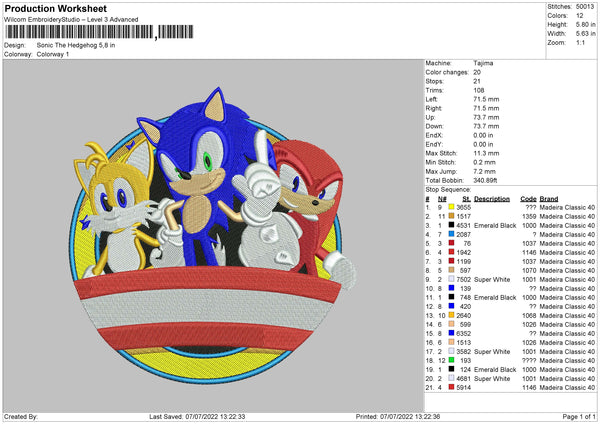600x424 pixels.
Task: Click the St. column header
Action: pyautogui.click(x=466, y=199)
